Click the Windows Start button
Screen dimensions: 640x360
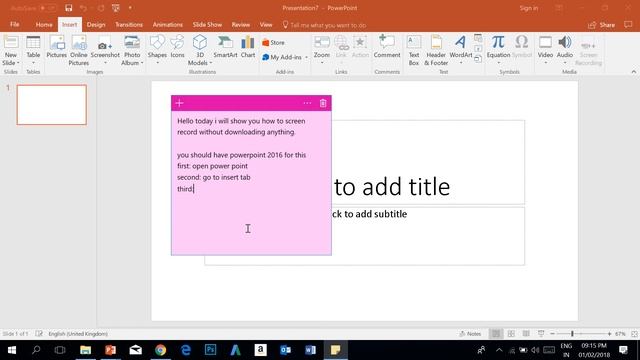coord(12,350)
